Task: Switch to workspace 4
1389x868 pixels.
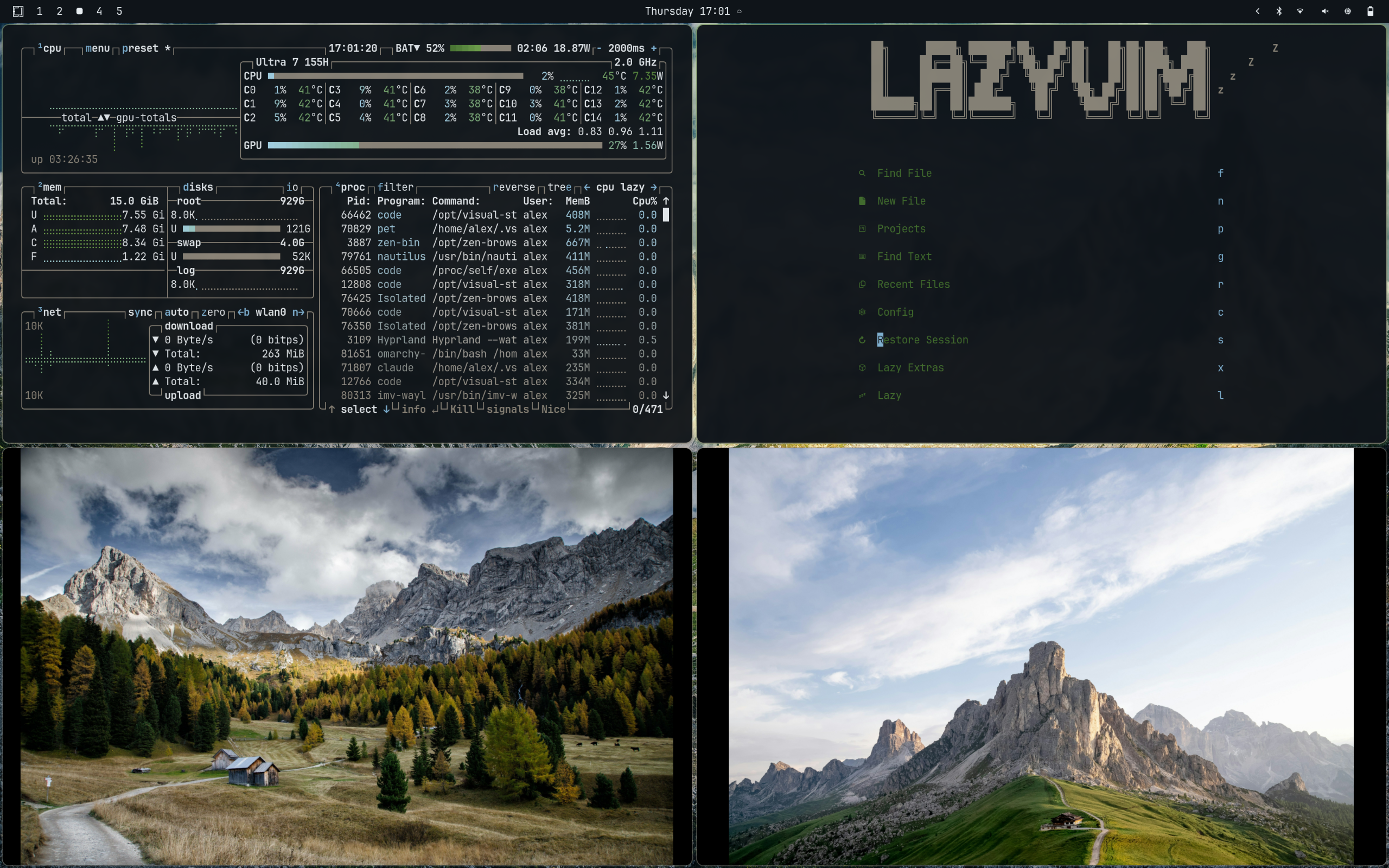Action: tap(99, 11)
